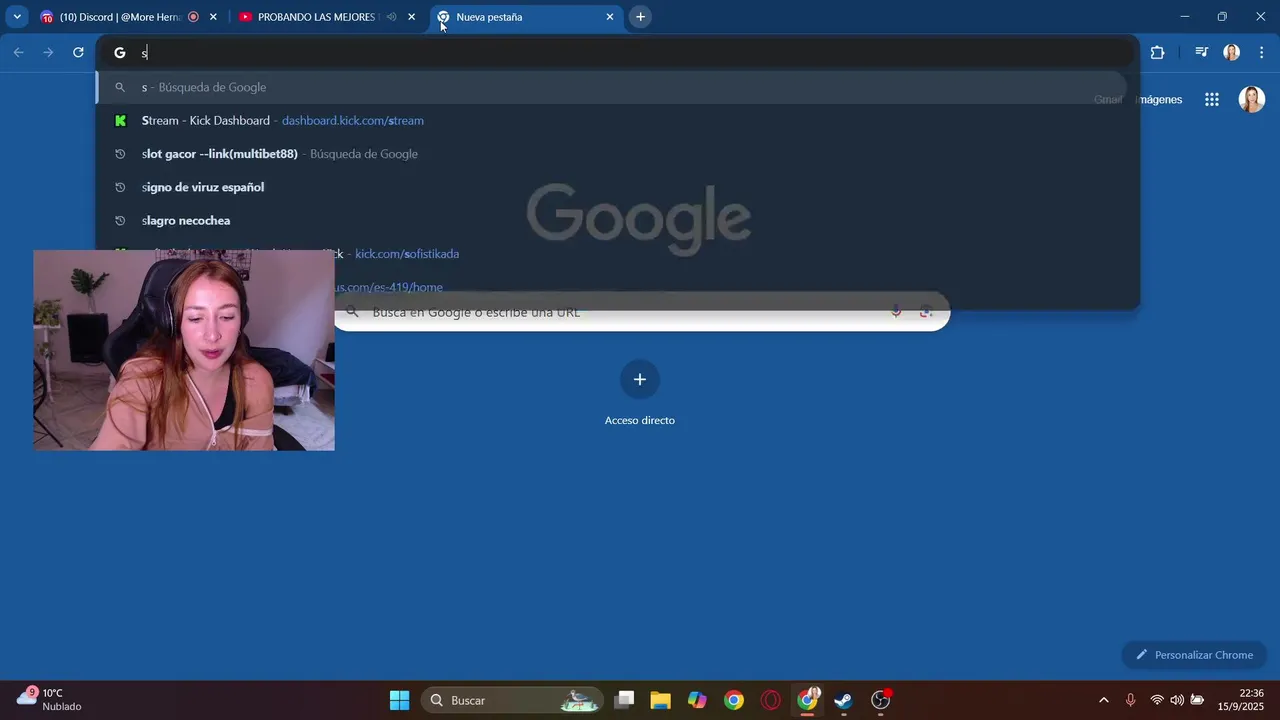Open the kick.com/sofistikada suggestion
Viewport: 1280px width, 720px height.
pyautogui.click(x=611, y=254)
